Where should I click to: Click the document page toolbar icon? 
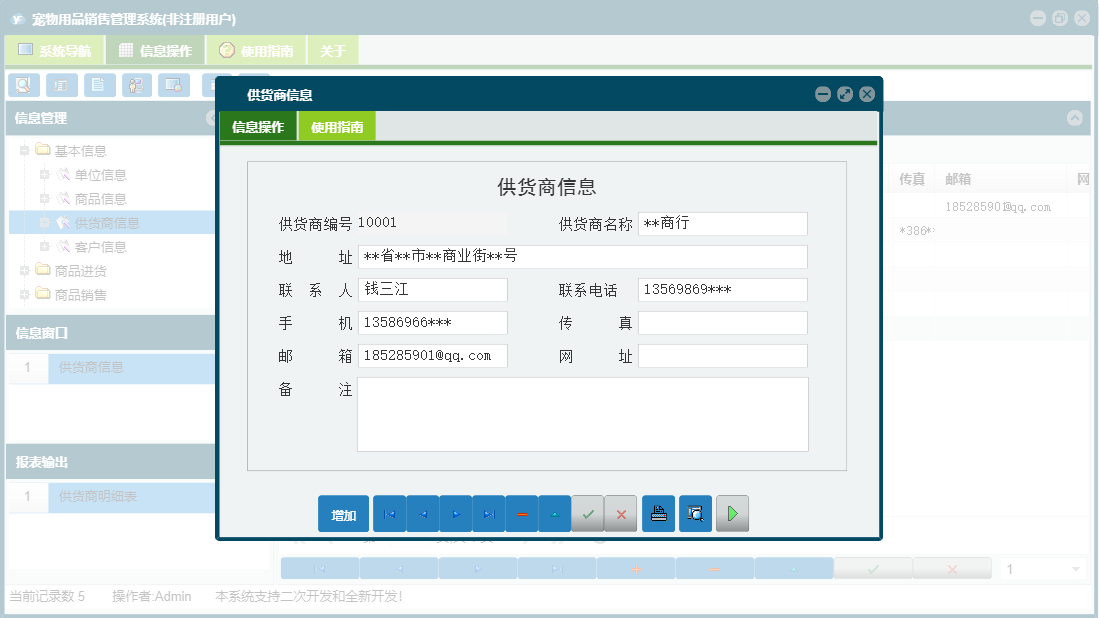100,85
